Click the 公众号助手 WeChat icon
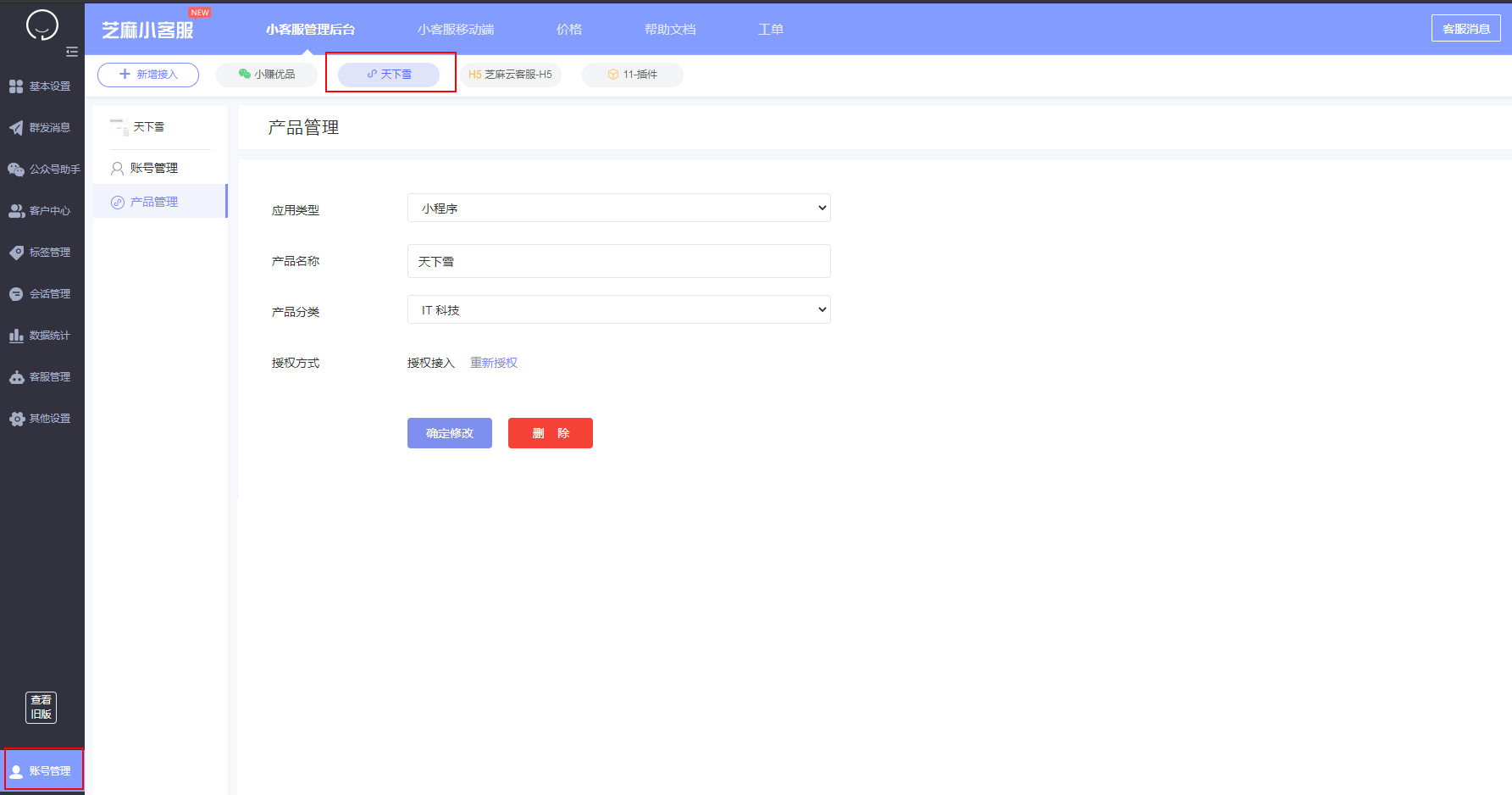The image size is (1512, 795). coord(16,170)
